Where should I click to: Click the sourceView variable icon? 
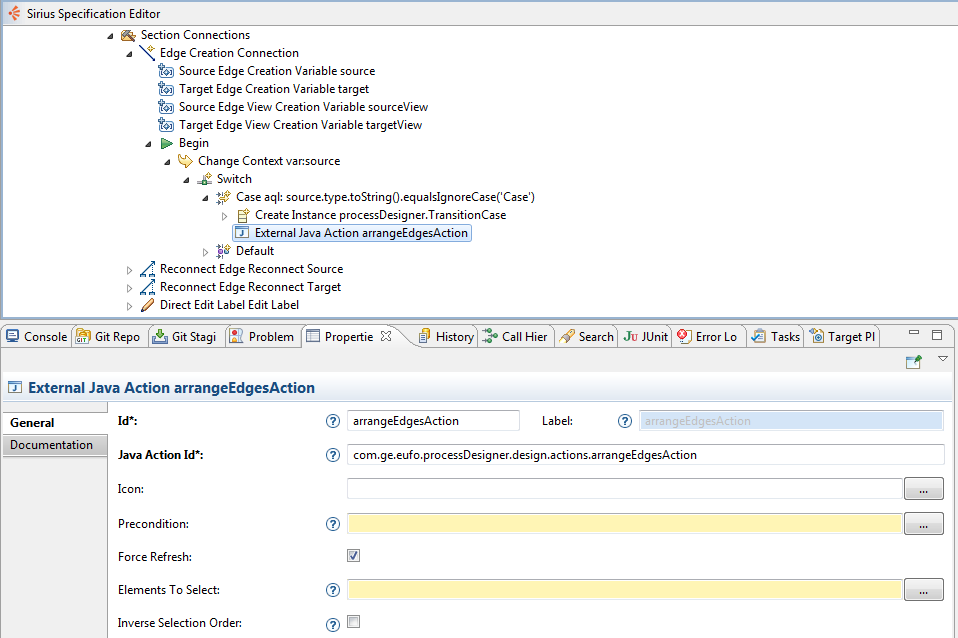[x=166, y=107]
